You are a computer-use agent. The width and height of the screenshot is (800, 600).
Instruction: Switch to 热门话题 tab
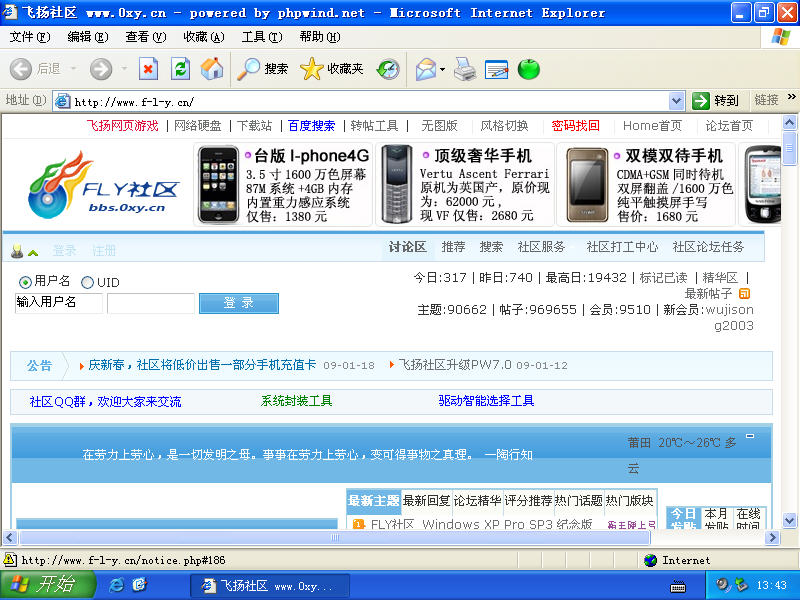(579, 501)
